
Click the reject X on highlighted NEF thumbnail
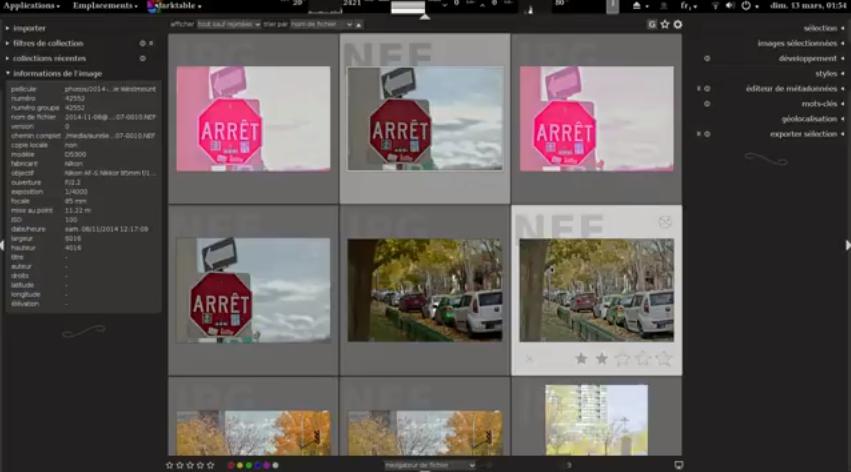[529, 359]
